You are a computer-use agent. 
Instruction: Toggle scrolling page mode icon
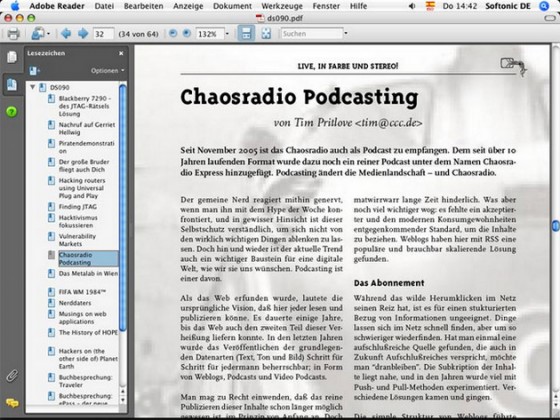pos(246,34)
